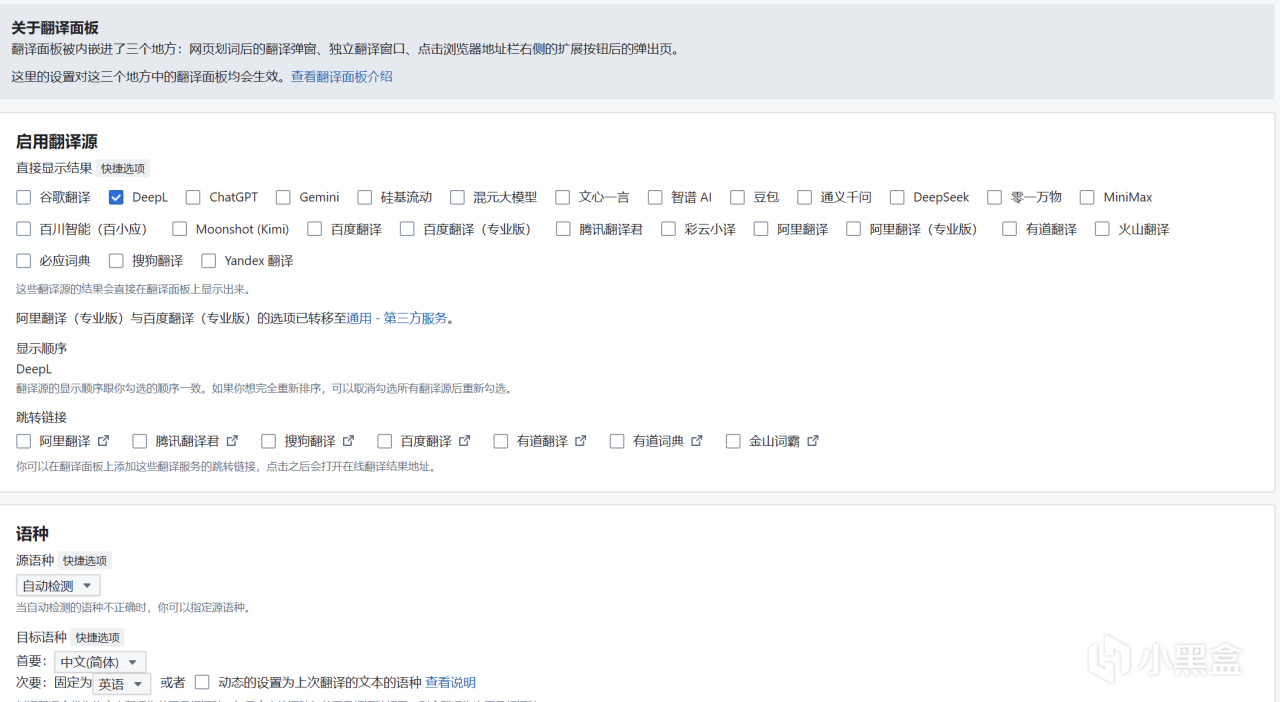Check 通义千问 source

pyautogui.click(x=805, y=197)
